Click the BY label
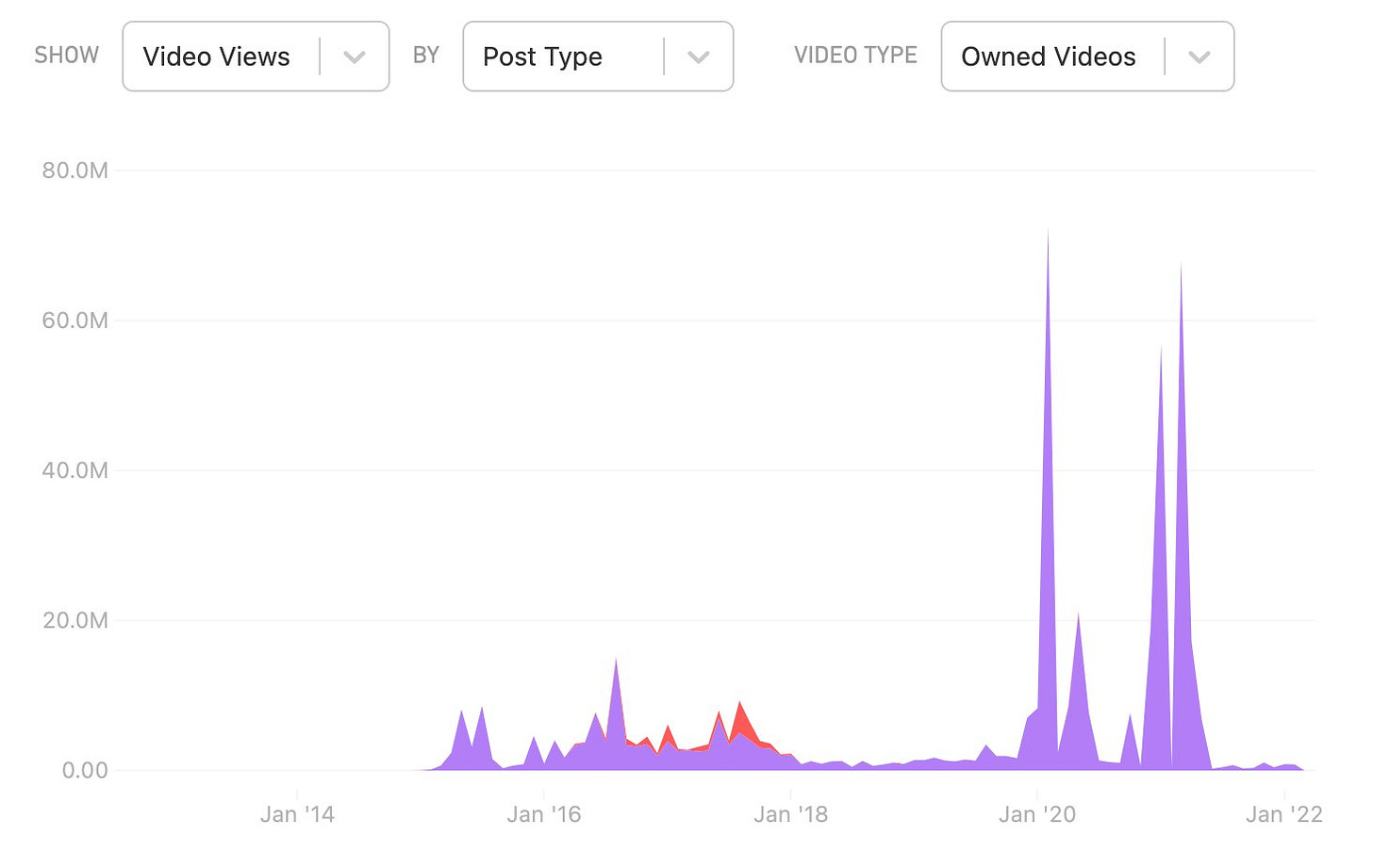 click(x=426, y=56)
